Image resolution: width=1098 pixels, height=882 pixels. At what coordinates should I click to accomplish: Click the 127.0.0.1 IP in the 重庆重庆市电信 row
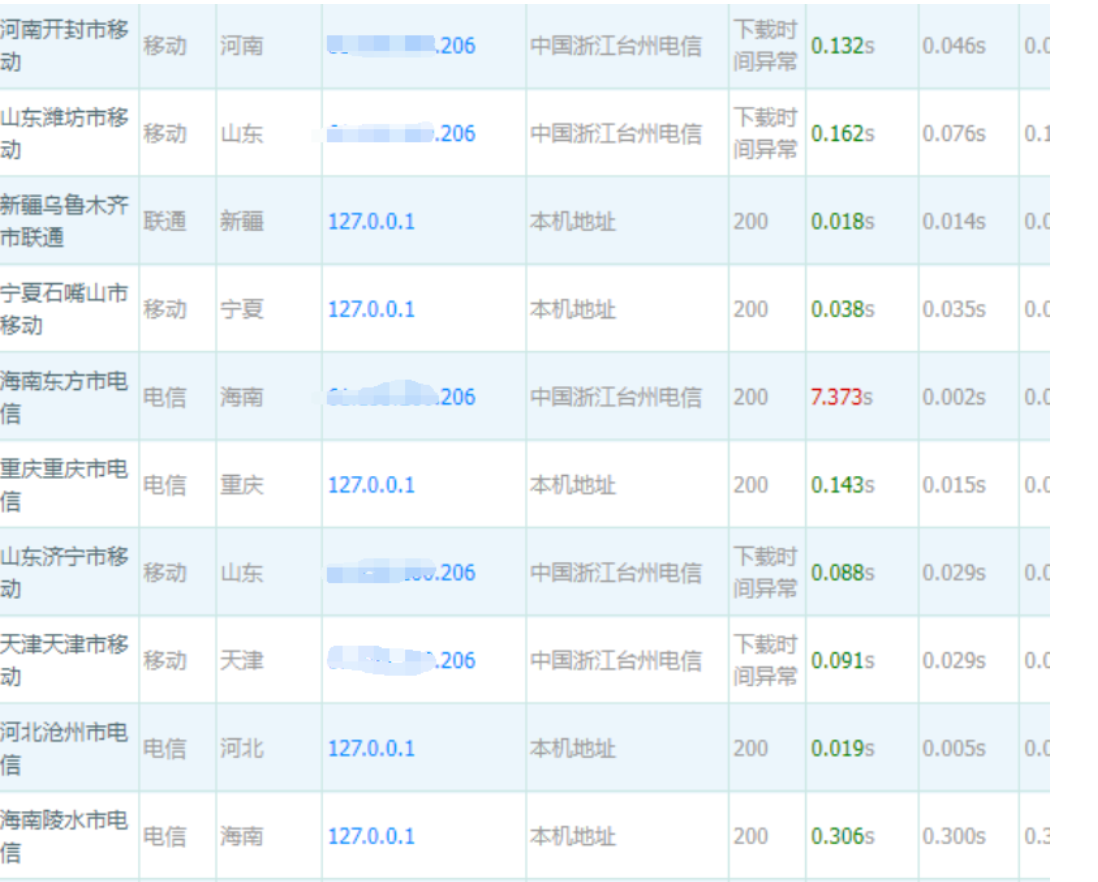click(x=370, y=485)
